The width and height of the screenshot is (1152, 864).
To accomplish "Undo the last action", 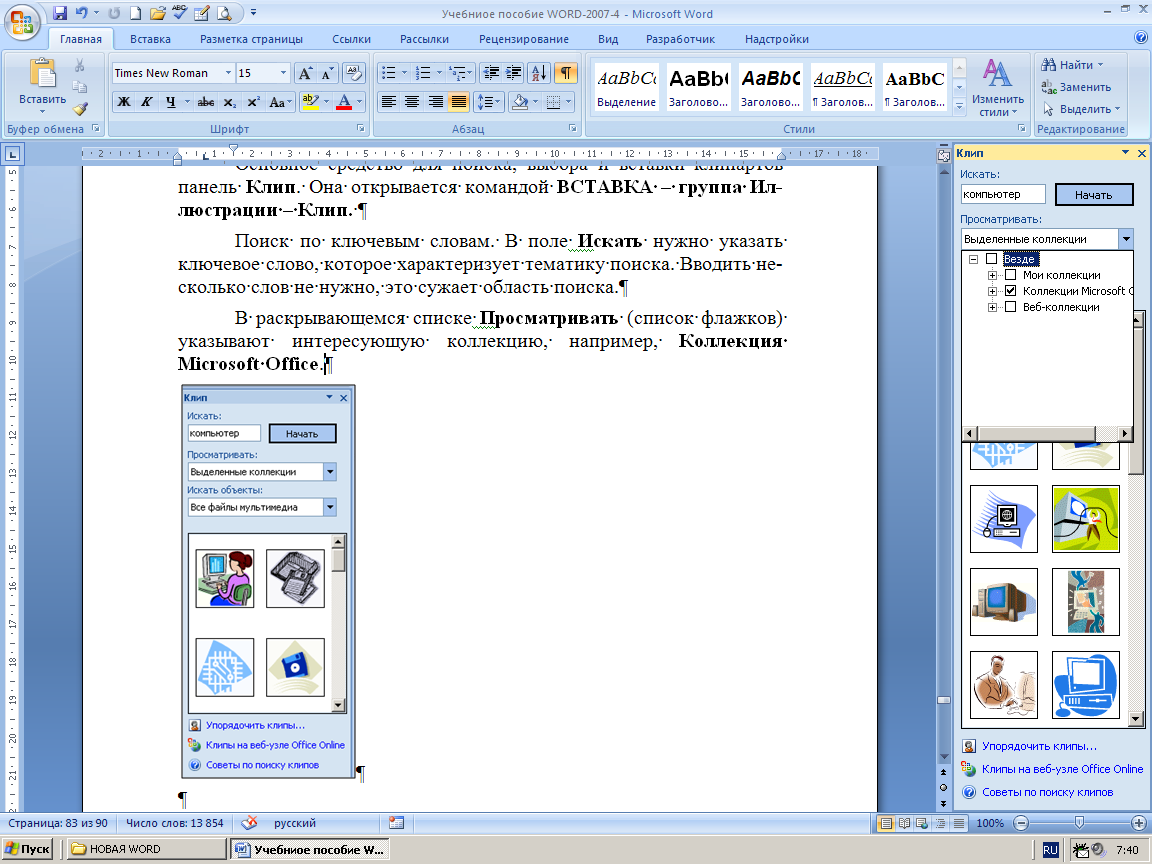I will pos(82,13).
